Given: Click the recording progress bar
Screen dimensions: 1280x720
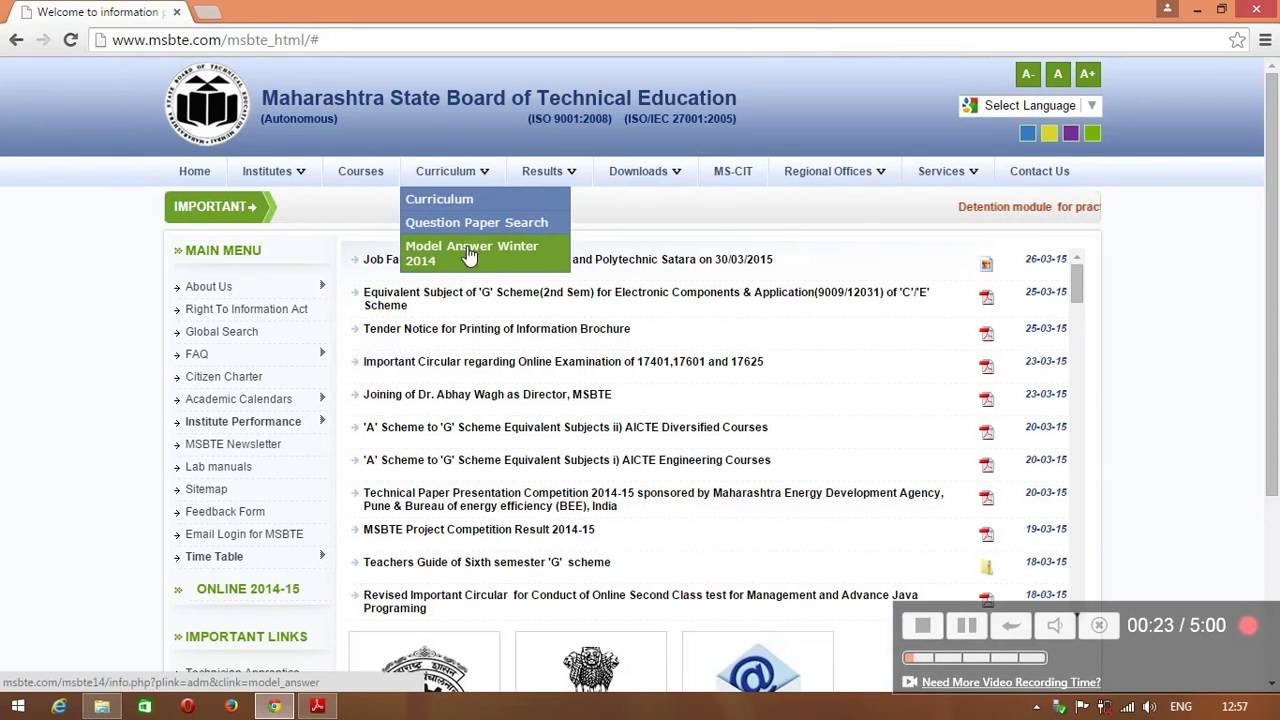Looking at the screenshot, I should pos(974,657).
